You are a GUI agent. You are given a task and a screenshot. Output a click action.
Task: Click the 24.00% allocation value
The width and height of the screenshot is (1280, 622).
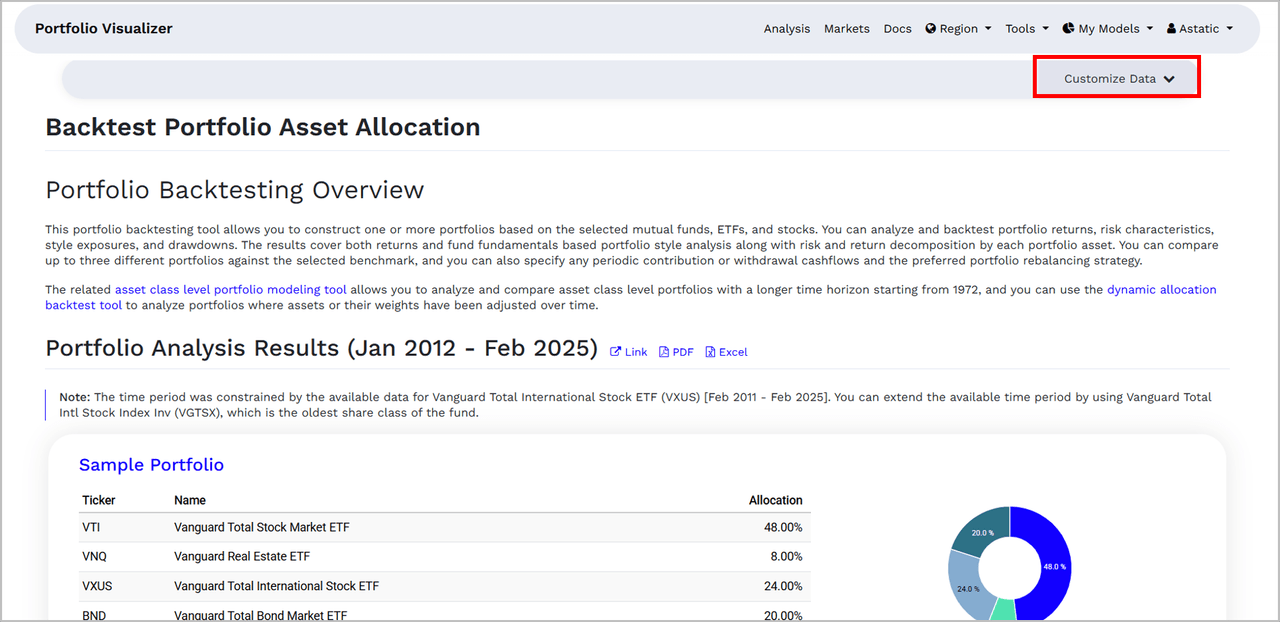(782, 586)
